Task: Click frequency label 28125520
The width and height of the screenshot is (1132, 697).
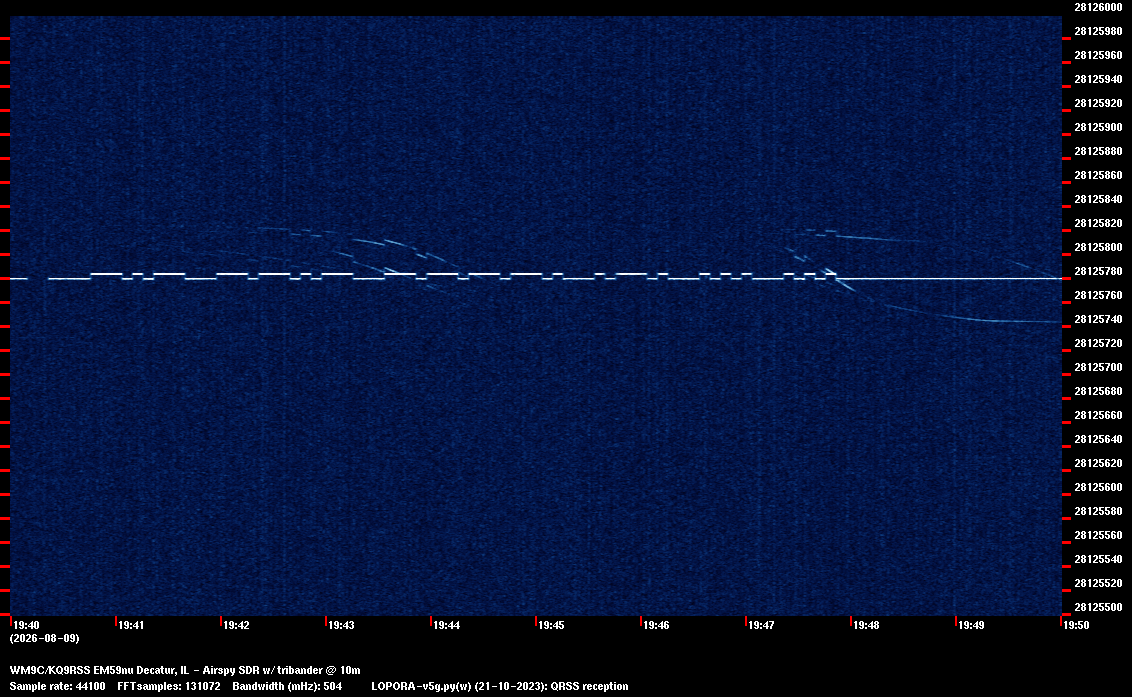Action: (x=1098, y=583)
